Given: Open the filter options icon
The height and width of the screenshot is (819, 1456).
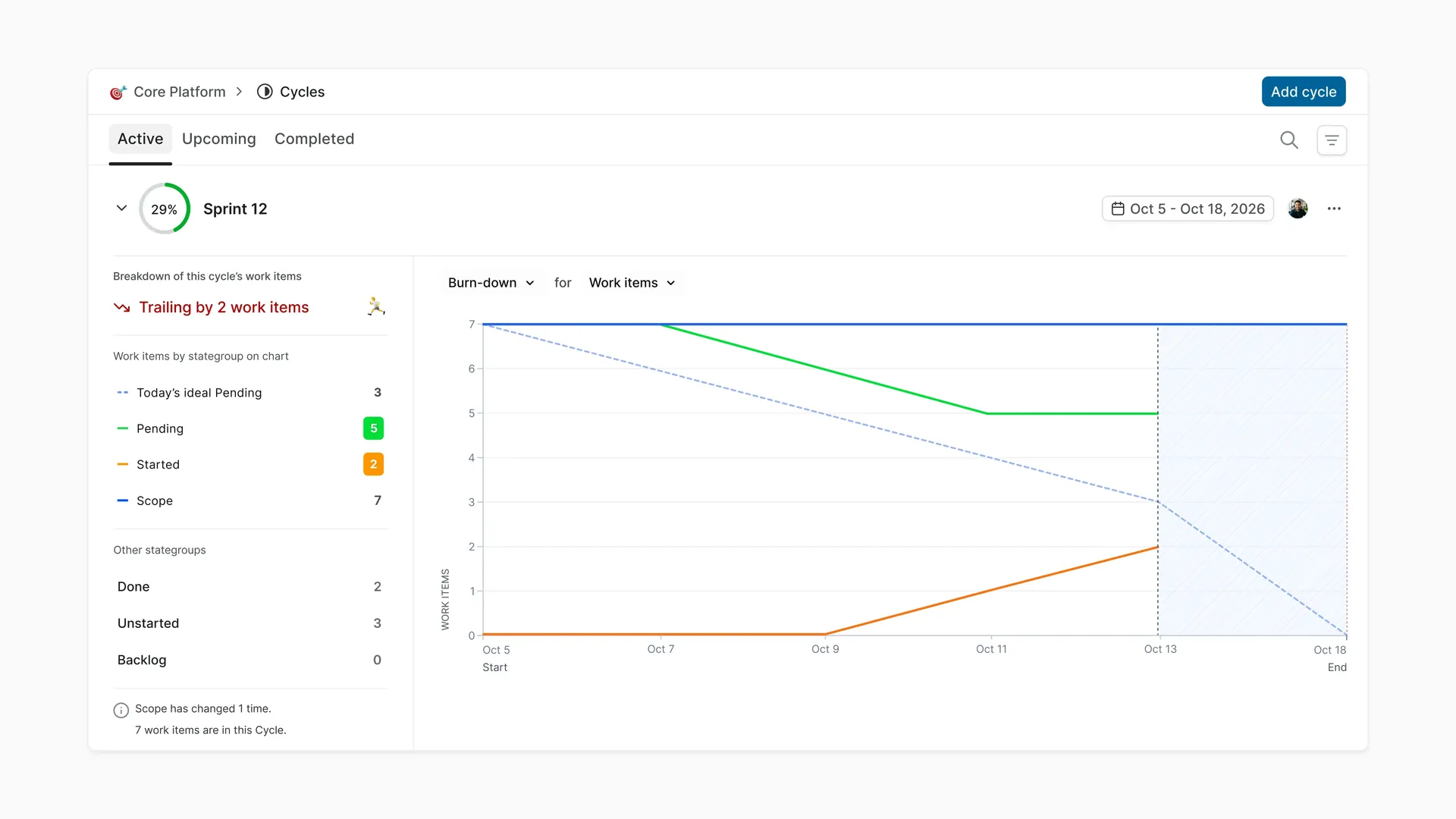Looking at the screenshot, I should tap(1332, 140).
